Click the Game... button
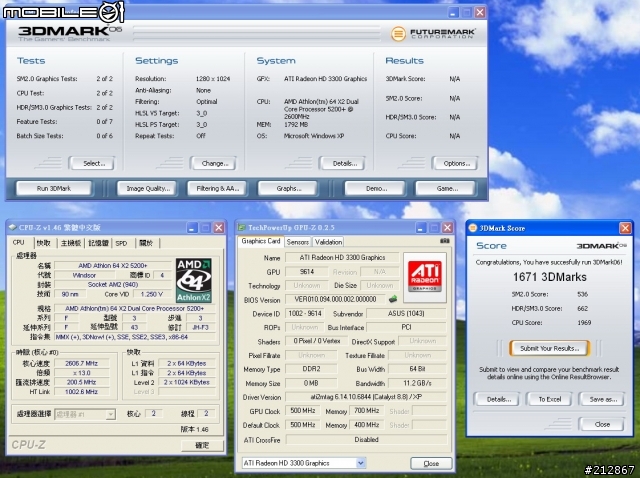Image resolution: width=640 pixels, height=478 pixels. (447, 189)
